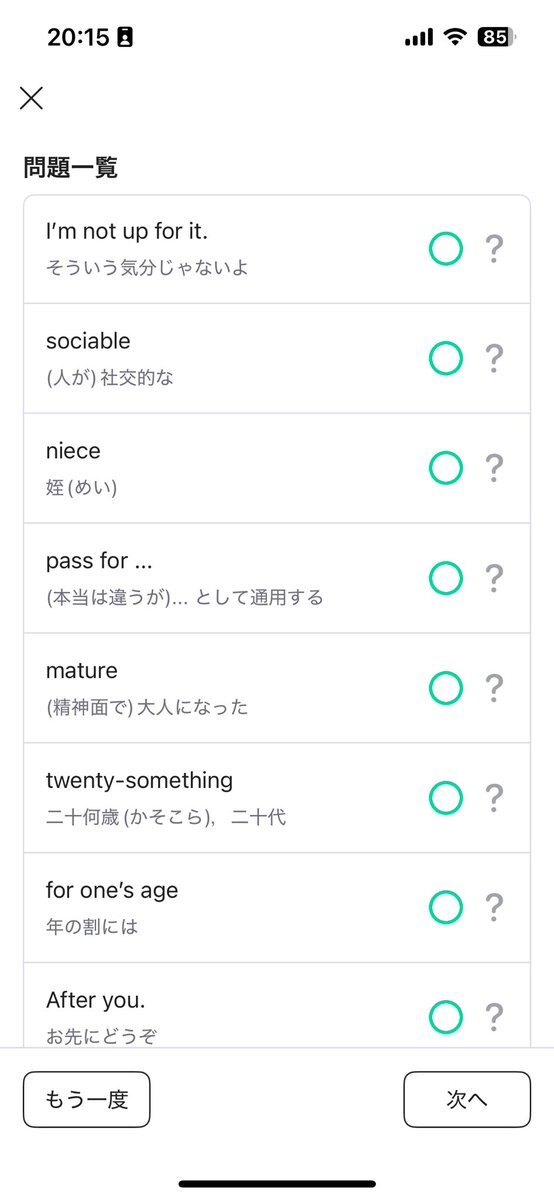Toggle the green circle for 'I'm not up for it.'
Viewport: 554px width, 1199px height.
tap(445, 249)
